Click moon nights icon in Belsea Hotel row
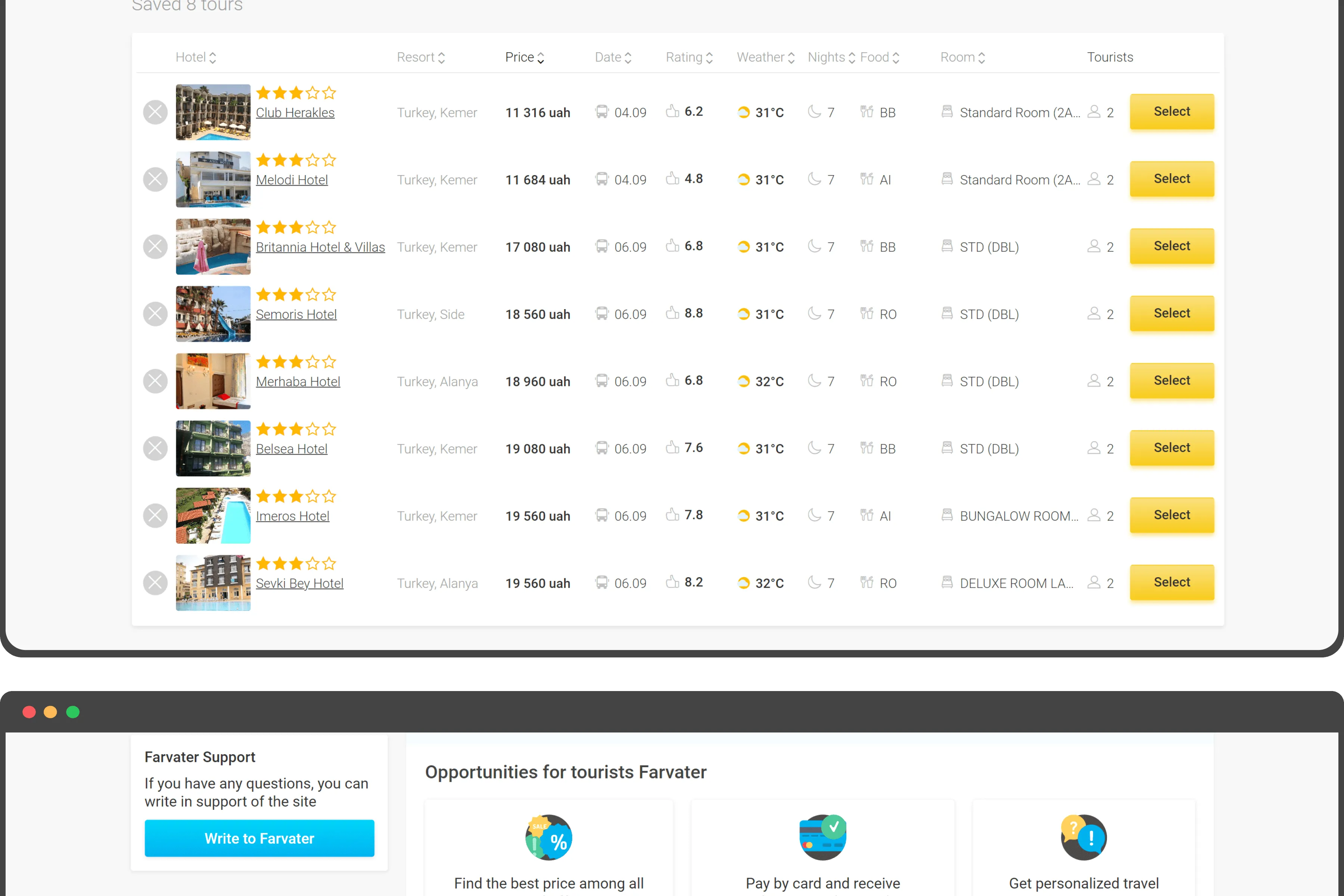 click(x=814, y=447)
